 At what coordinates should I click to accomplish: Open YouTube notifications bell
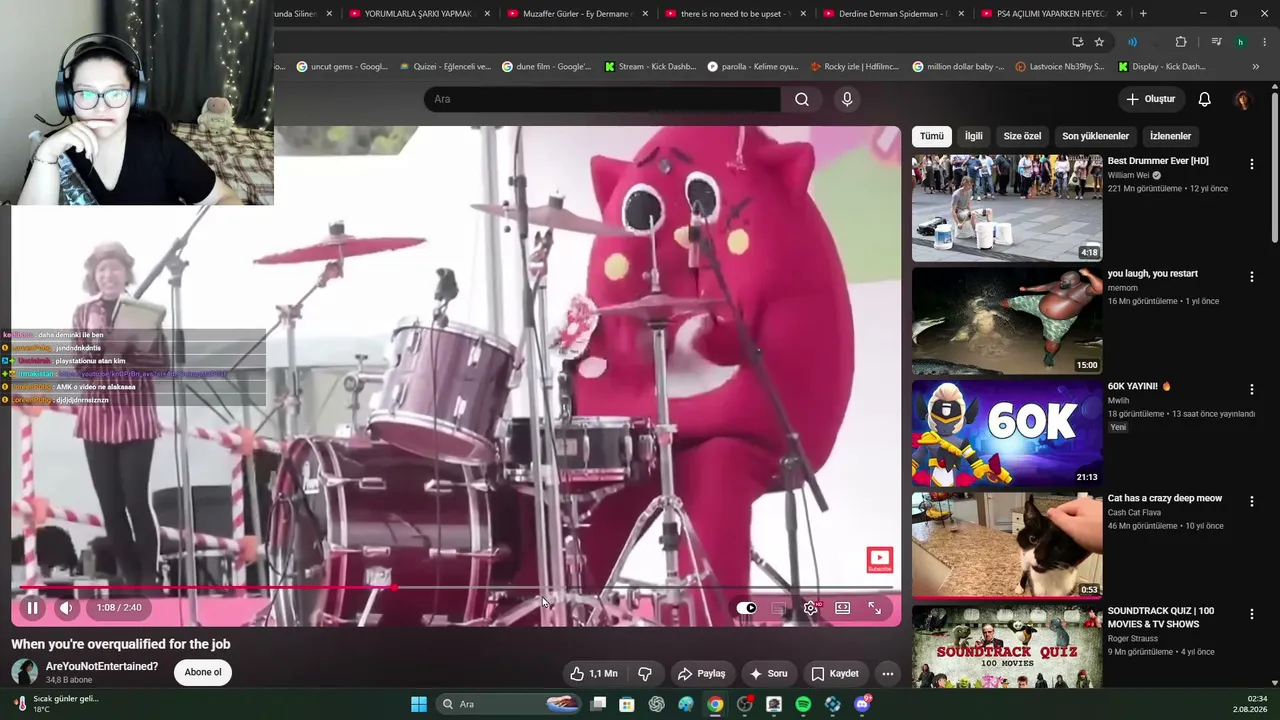(1205, 99)
